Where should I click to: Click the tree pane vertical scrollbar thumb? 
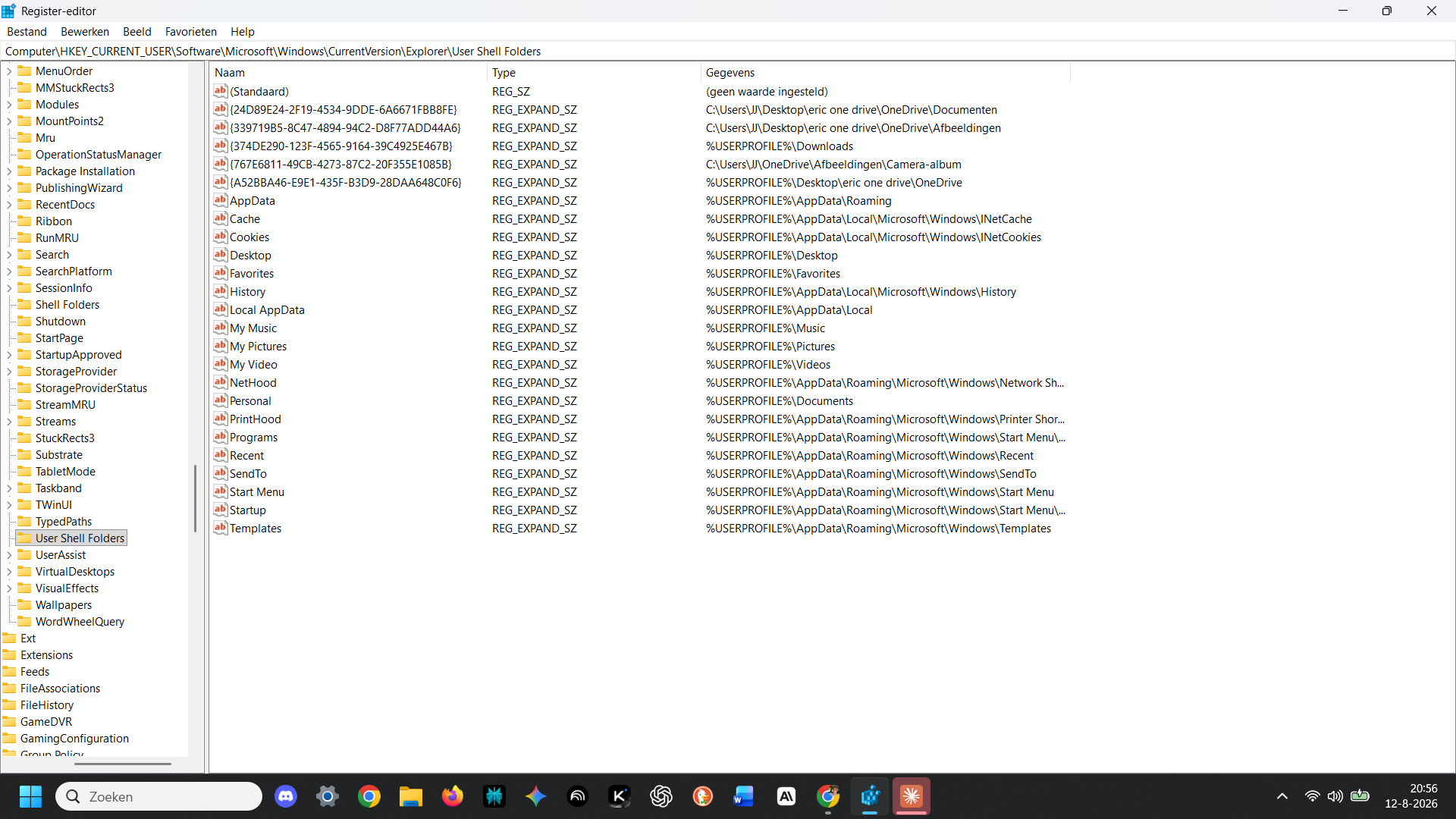(195, 498)
